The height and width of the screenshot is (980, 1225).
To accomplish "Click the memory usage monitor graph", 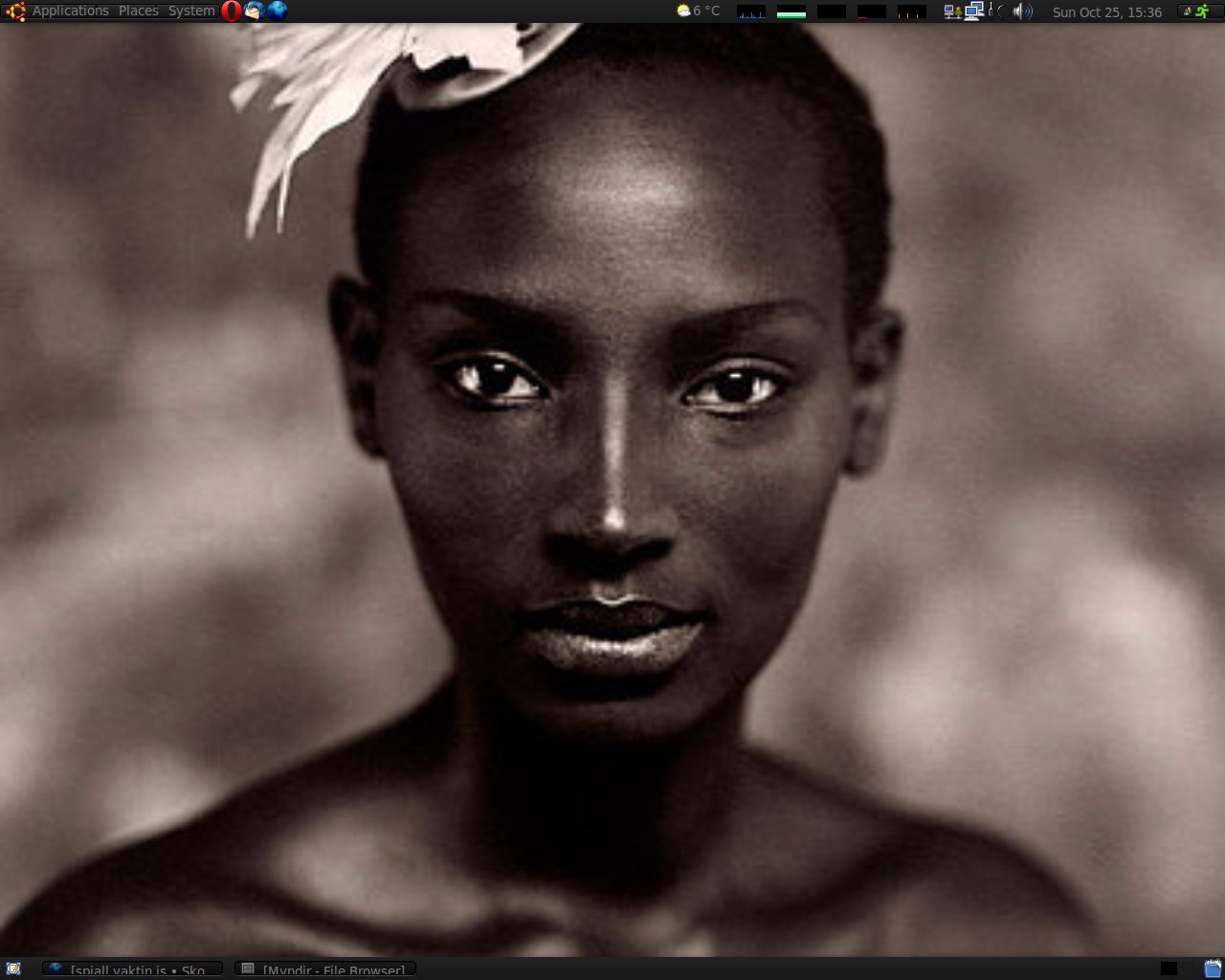I will click(791, 12).
